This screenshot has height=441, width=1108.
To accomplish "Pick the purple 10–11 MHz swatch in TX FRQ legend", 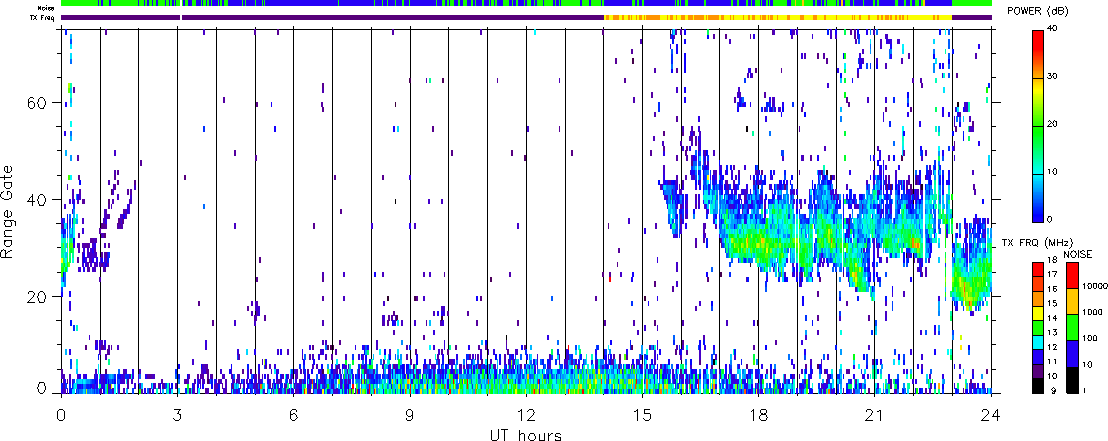I will click(1040, 371).
